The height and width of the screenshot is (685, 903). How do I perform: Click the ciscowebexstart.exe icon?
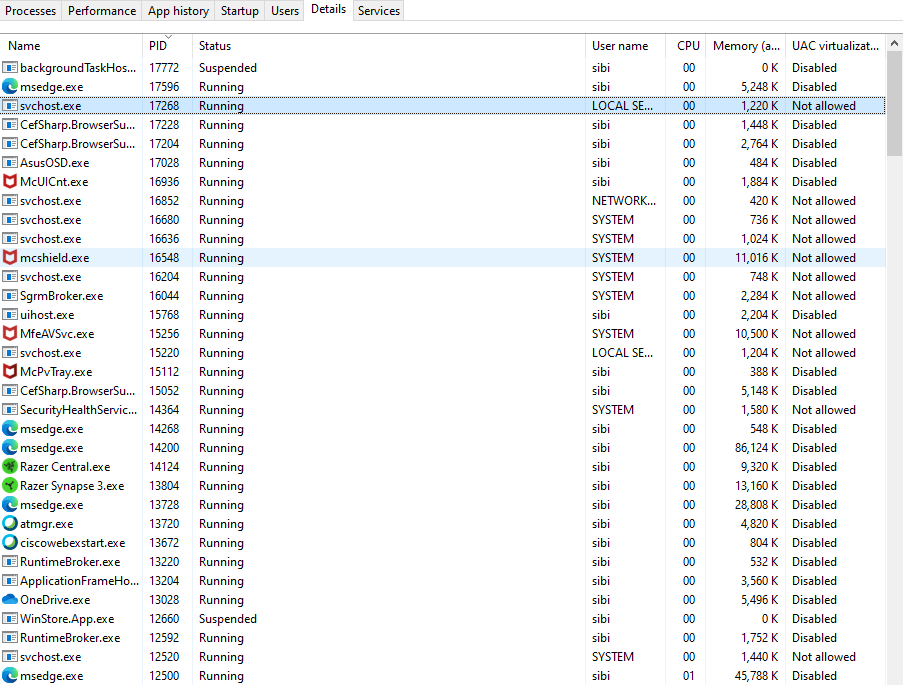[x=10, y=543]
